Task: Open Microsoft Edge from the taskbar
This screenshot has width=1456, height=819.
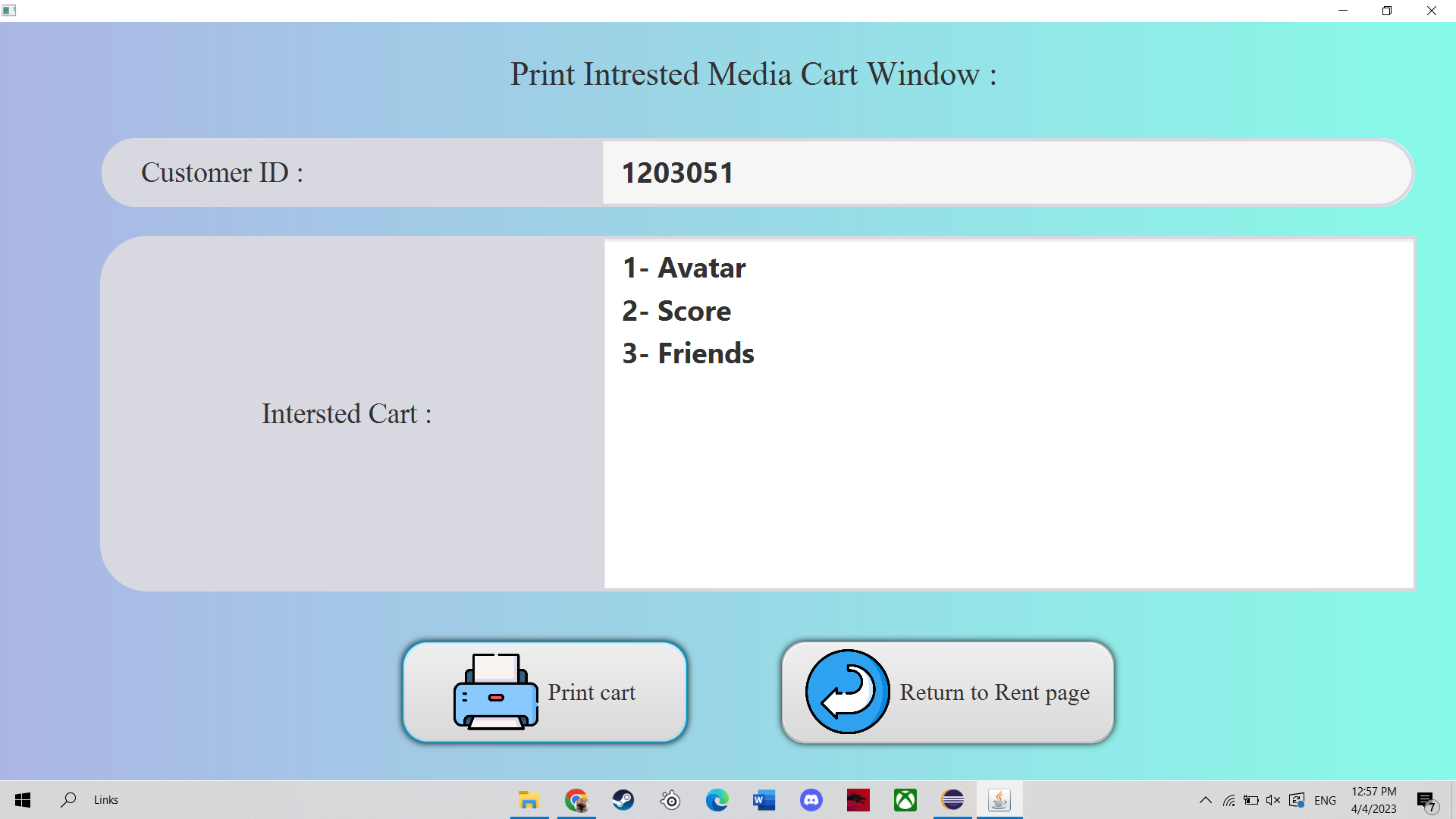Action: pyautogui.click(x=717, y=800)
